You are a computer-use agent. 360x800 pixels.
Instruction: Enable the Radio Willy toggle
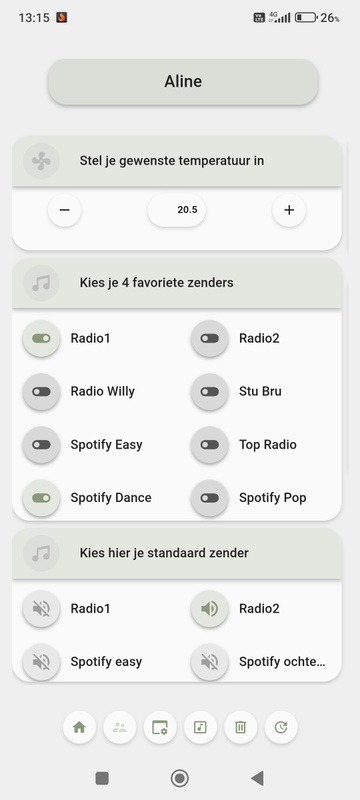pyautogui.click(x=41, y=391)
